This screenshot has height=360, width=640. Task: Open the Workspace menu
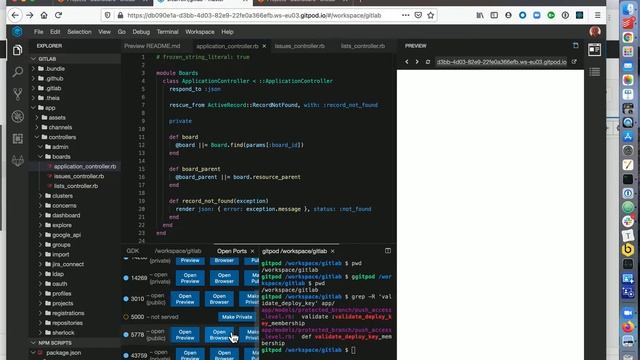point(200,32)
